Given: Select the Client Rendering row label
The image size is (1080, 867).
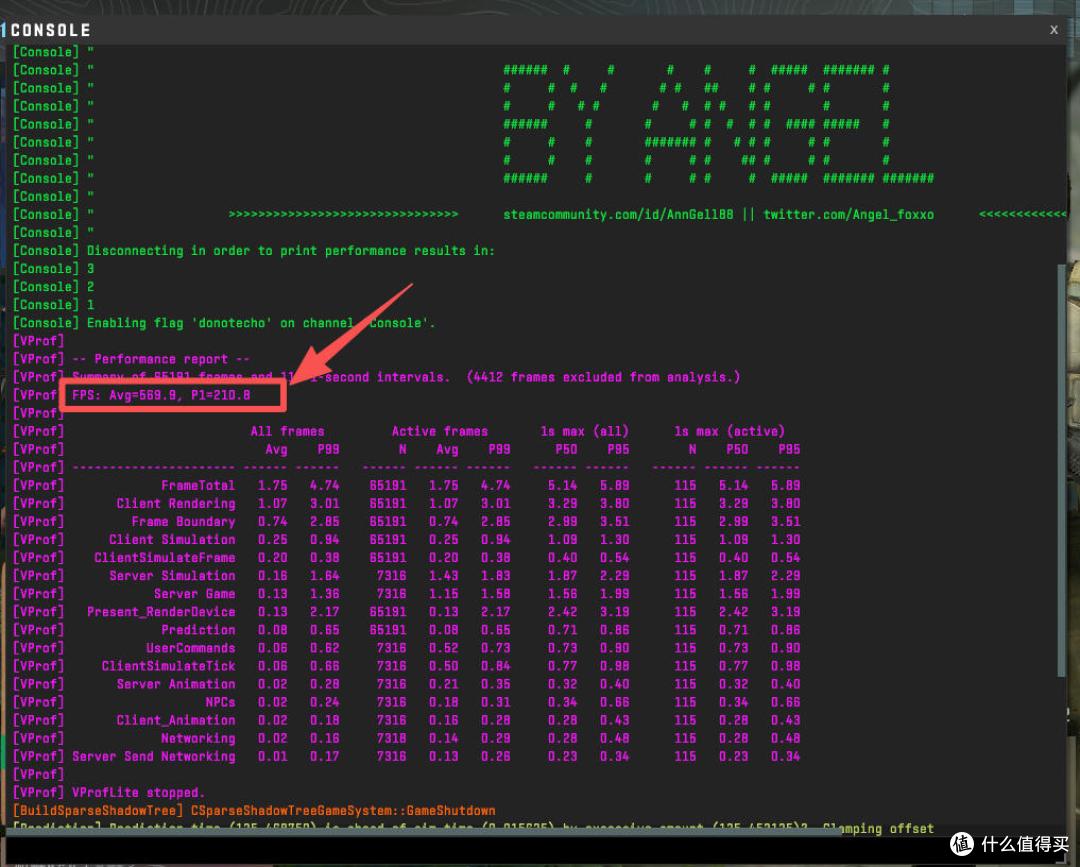Looking at the screenshot, I should click(176, 503).
